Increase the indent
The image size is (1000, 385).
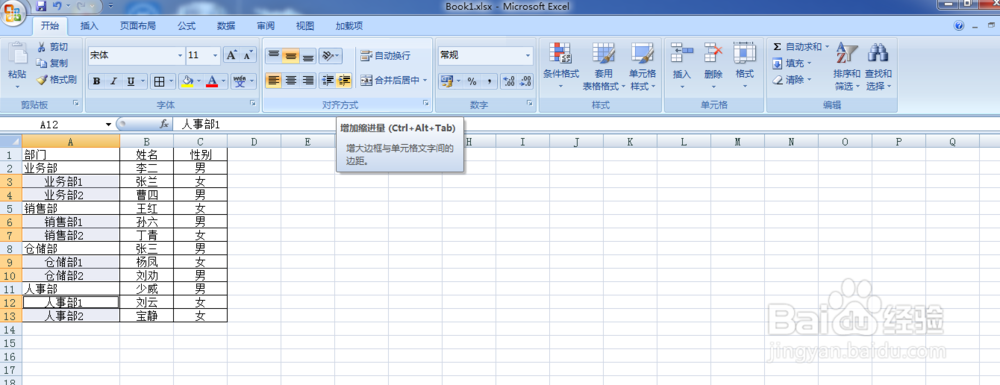344,80
